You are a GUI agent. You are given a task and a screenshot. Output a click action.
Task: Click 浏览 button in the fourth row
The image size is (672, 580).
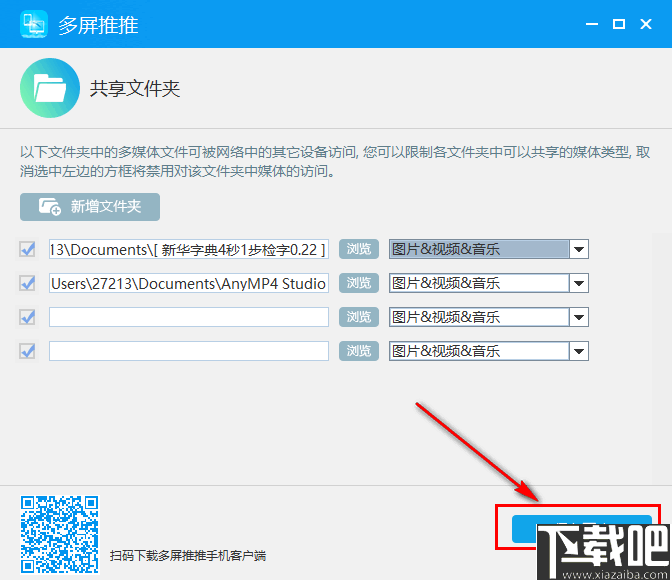359,351
